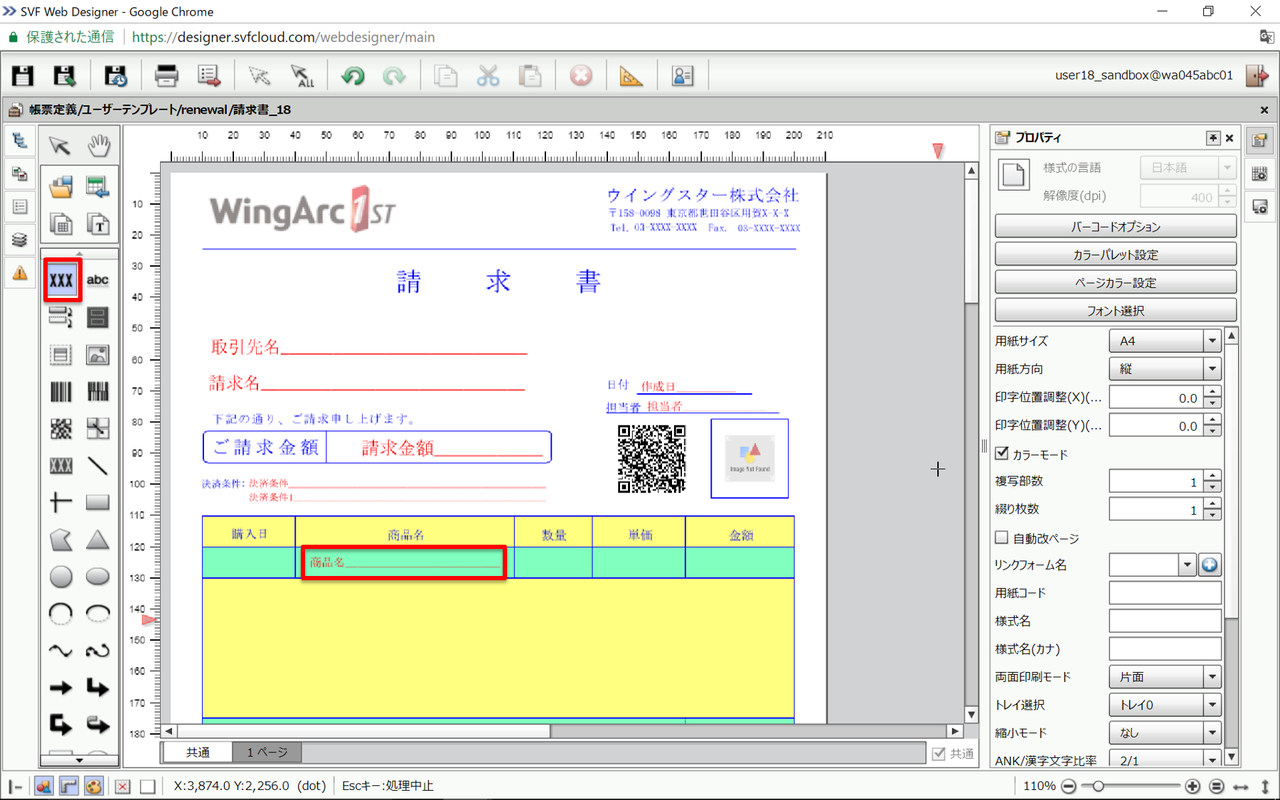The width and height of the screenshot is (1280, 800).
Task: Click the Save icon in the toolbar
Action: pos(22,76)
